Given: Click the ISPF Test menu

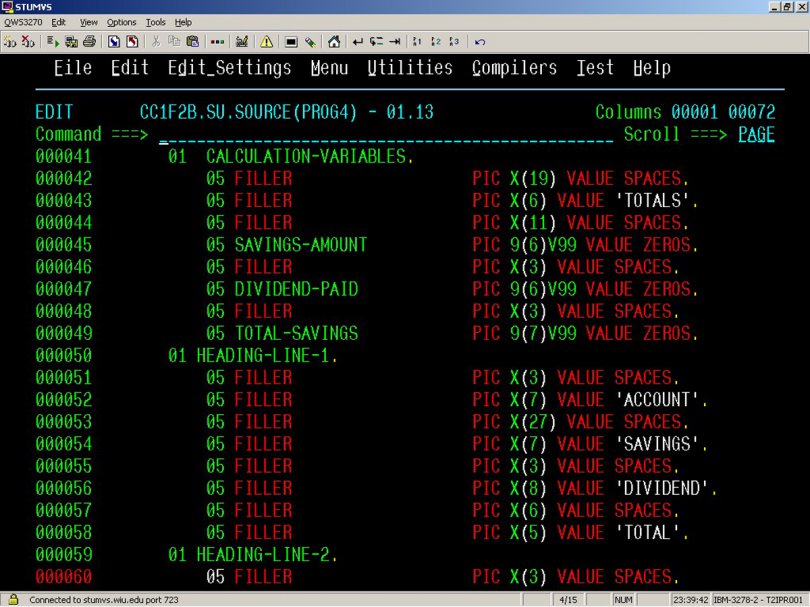Looking at the screenshot, I should (x=595, y=68).
